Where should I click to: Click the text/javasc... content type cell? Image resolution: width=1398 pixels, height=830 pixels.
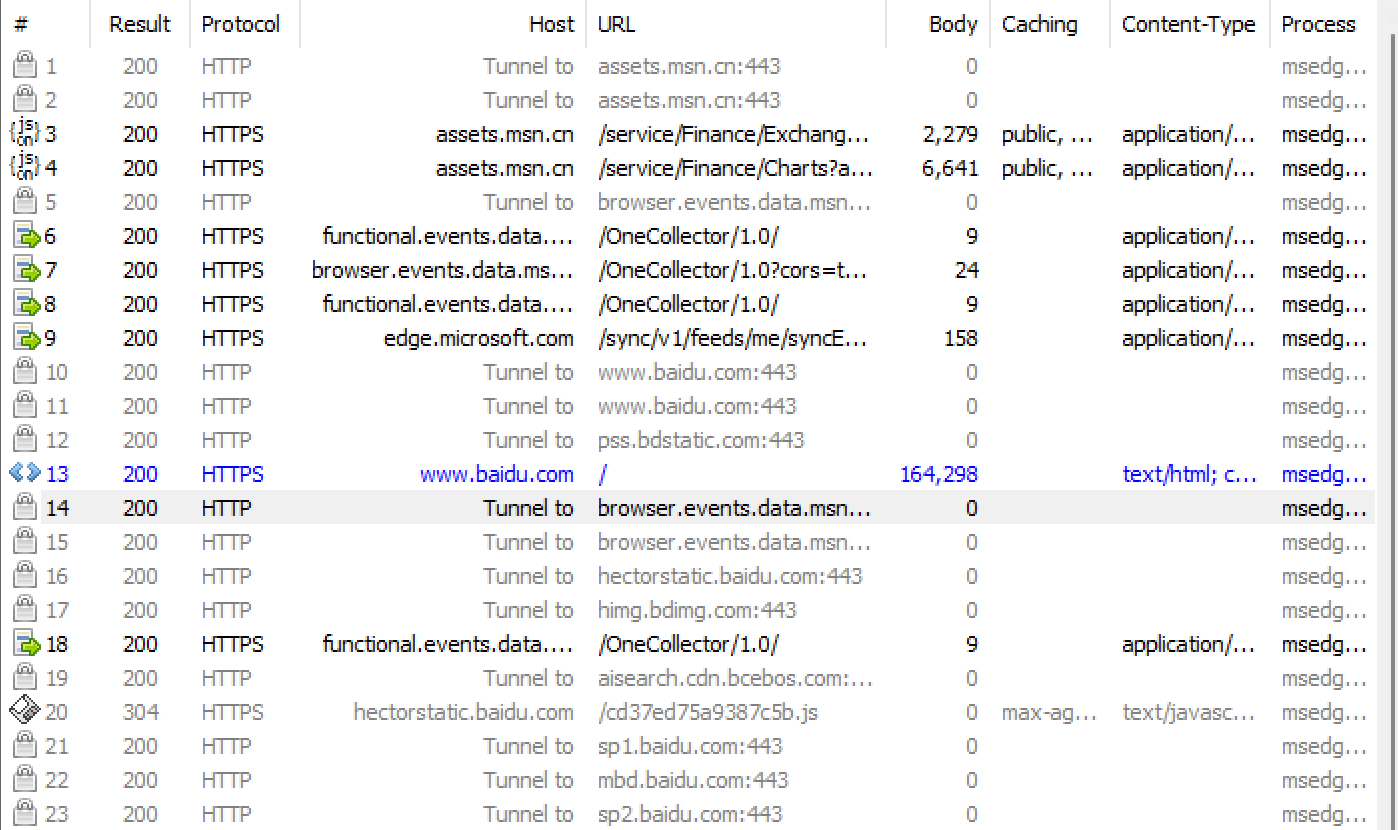point(1188,713)
